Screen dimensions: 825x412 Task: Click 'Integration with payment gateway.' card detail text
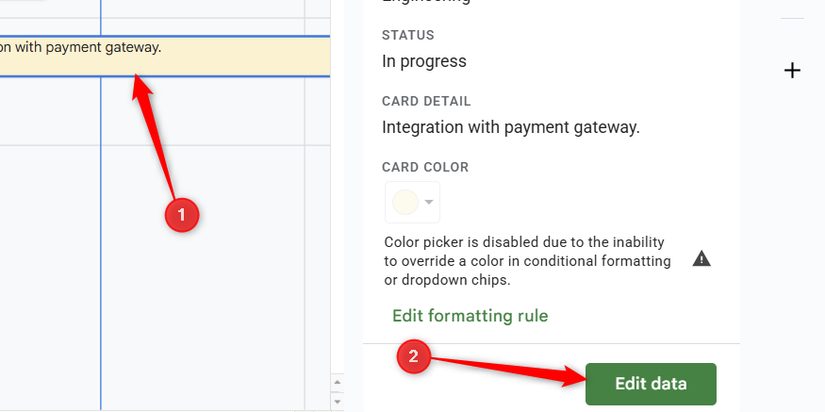(511, 127)
